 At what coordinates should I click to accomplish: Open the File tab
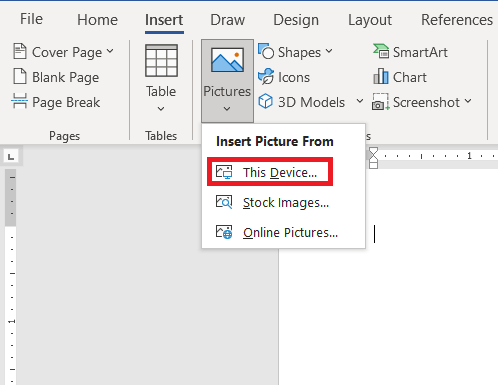[x=31, y=19]
